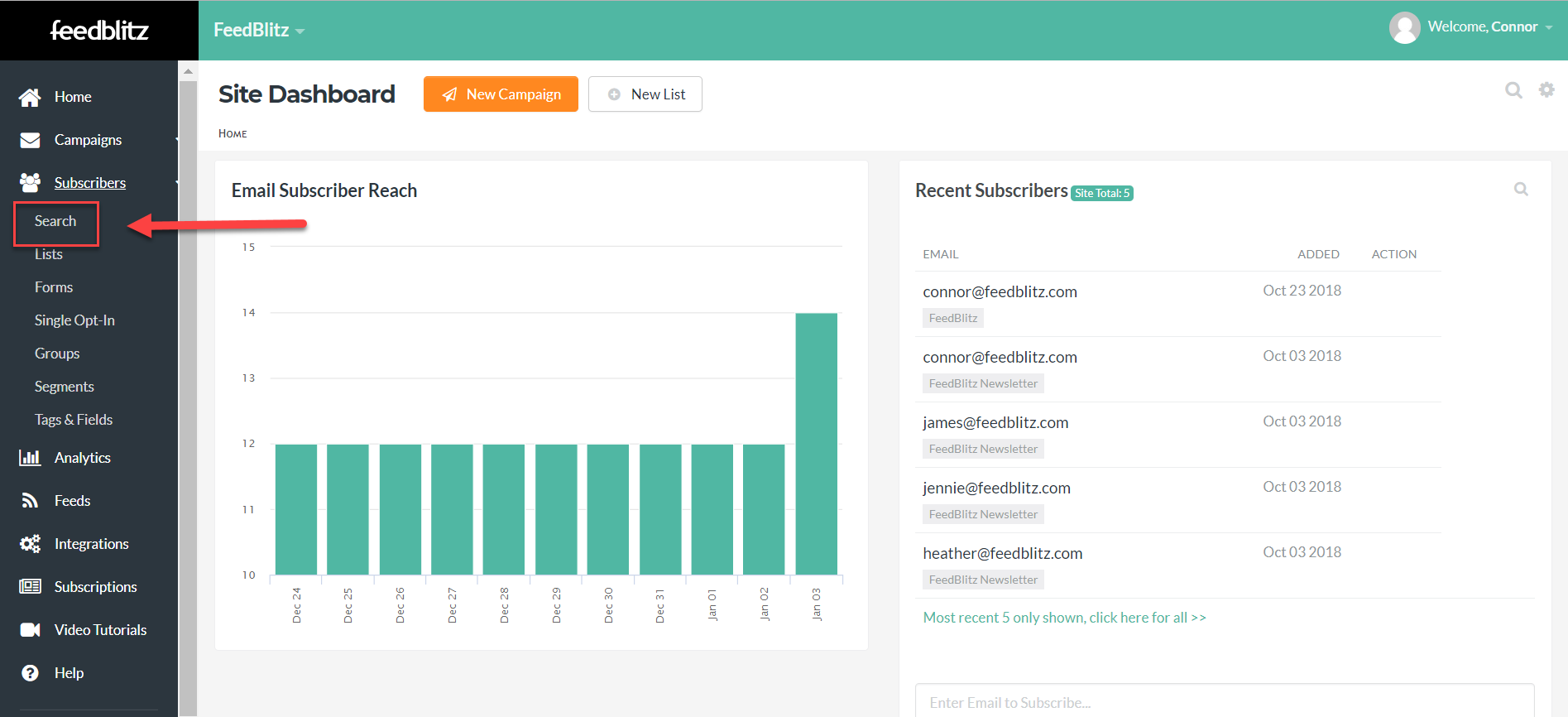Click the New Campaign button

(501, 94)
